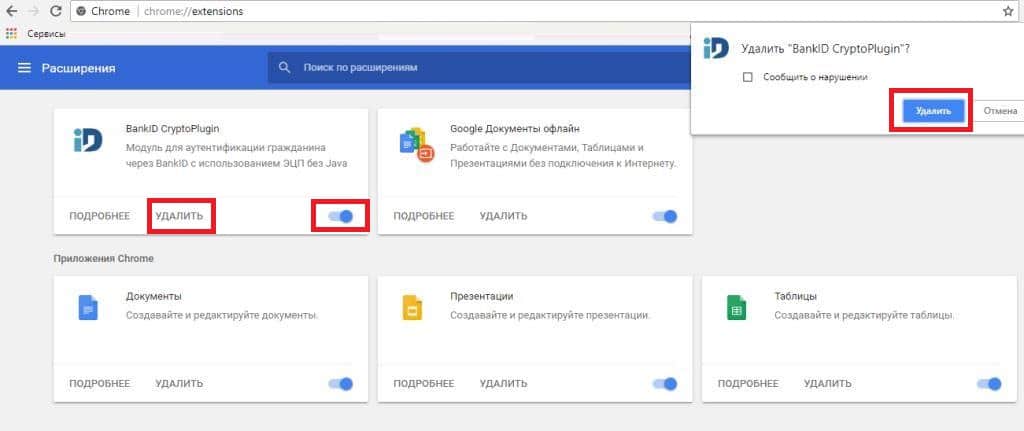Click the Приложения Chrome section heading
Image resolution: width=1024 pixels, height=431 pixels.
coord(103,259)
